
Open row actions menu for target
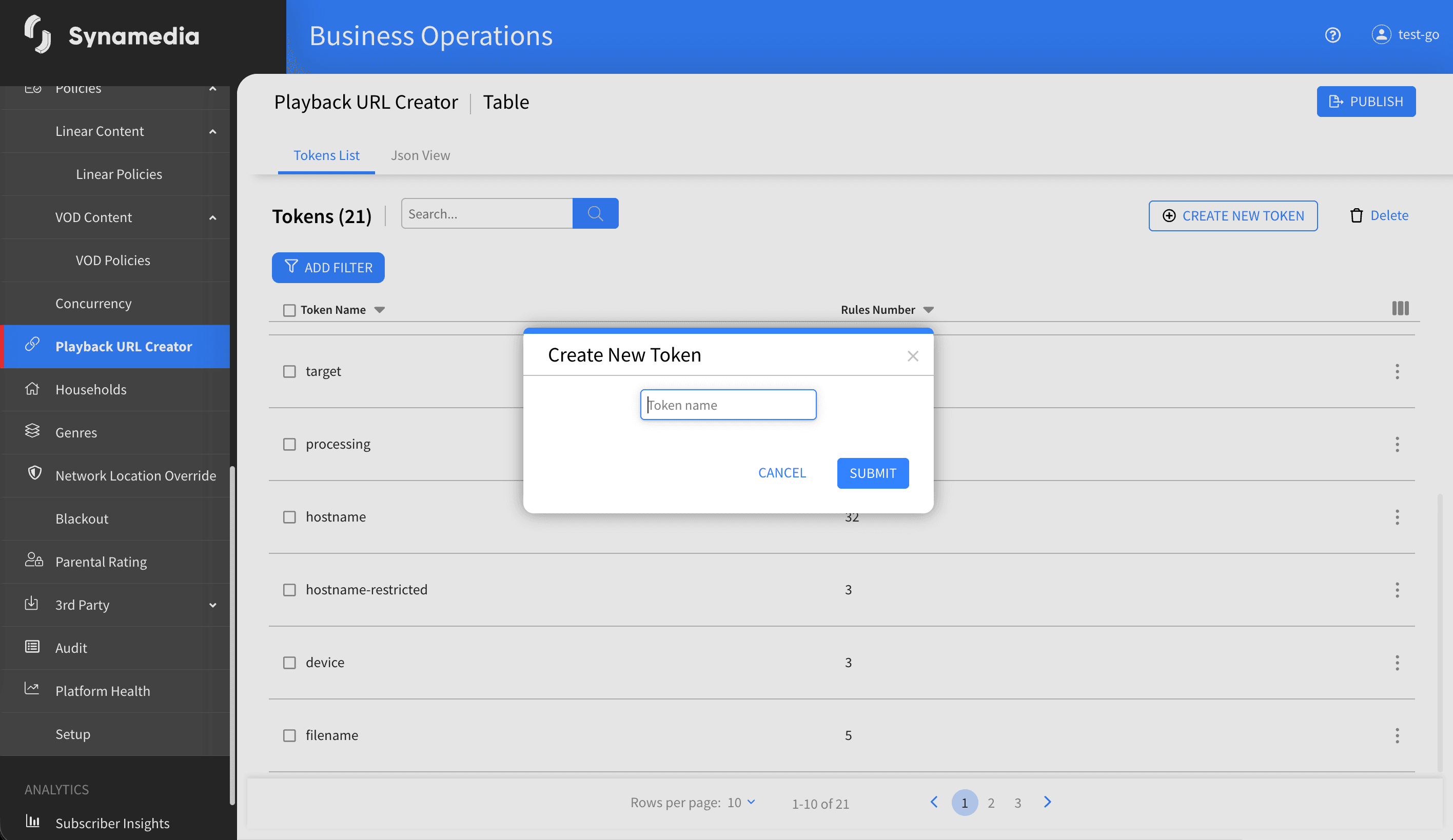tap(1397, 372)
